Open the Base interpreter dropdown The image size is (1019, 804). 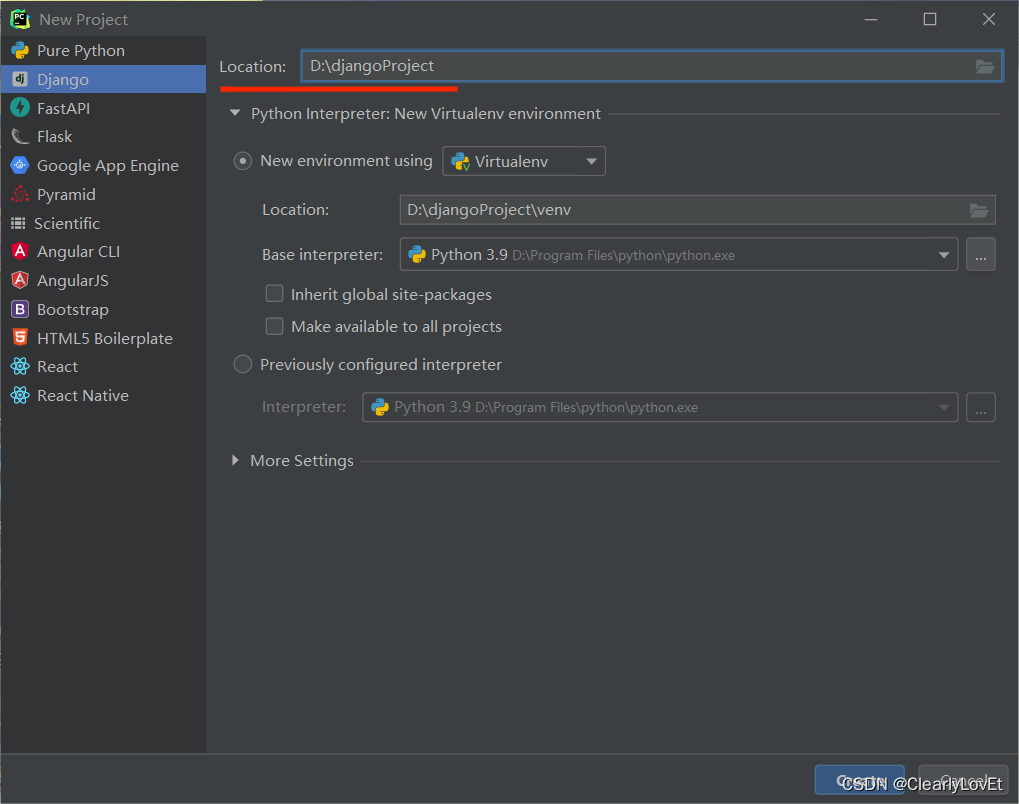click(678, 254)
